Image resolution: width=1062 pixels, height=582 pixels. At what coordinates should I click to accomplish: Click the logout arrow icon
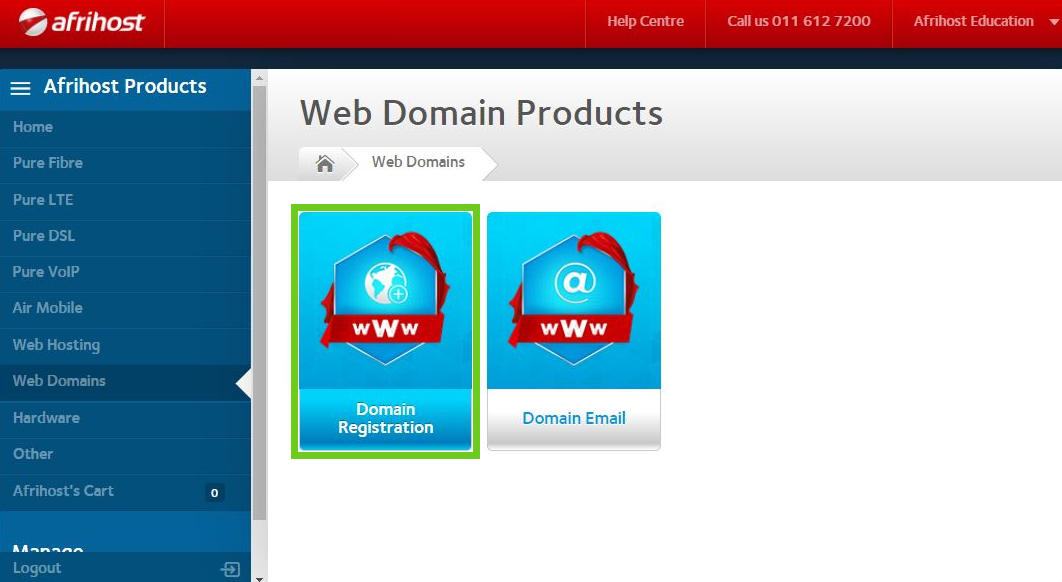[x=230, y=569]
